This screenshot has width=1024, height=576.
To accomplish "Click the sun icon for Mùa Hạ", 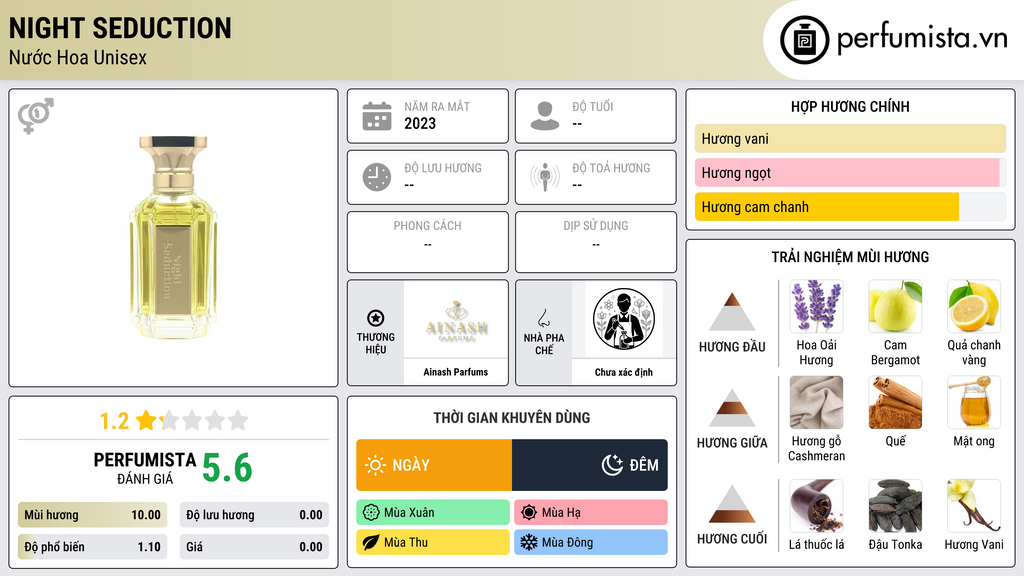I will pos(529,513).
